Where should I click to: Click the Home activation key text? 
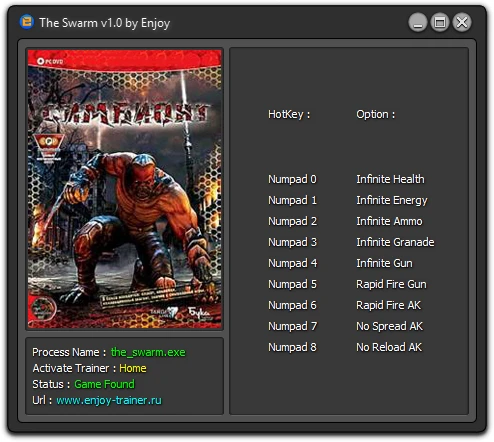pos(133,368)
